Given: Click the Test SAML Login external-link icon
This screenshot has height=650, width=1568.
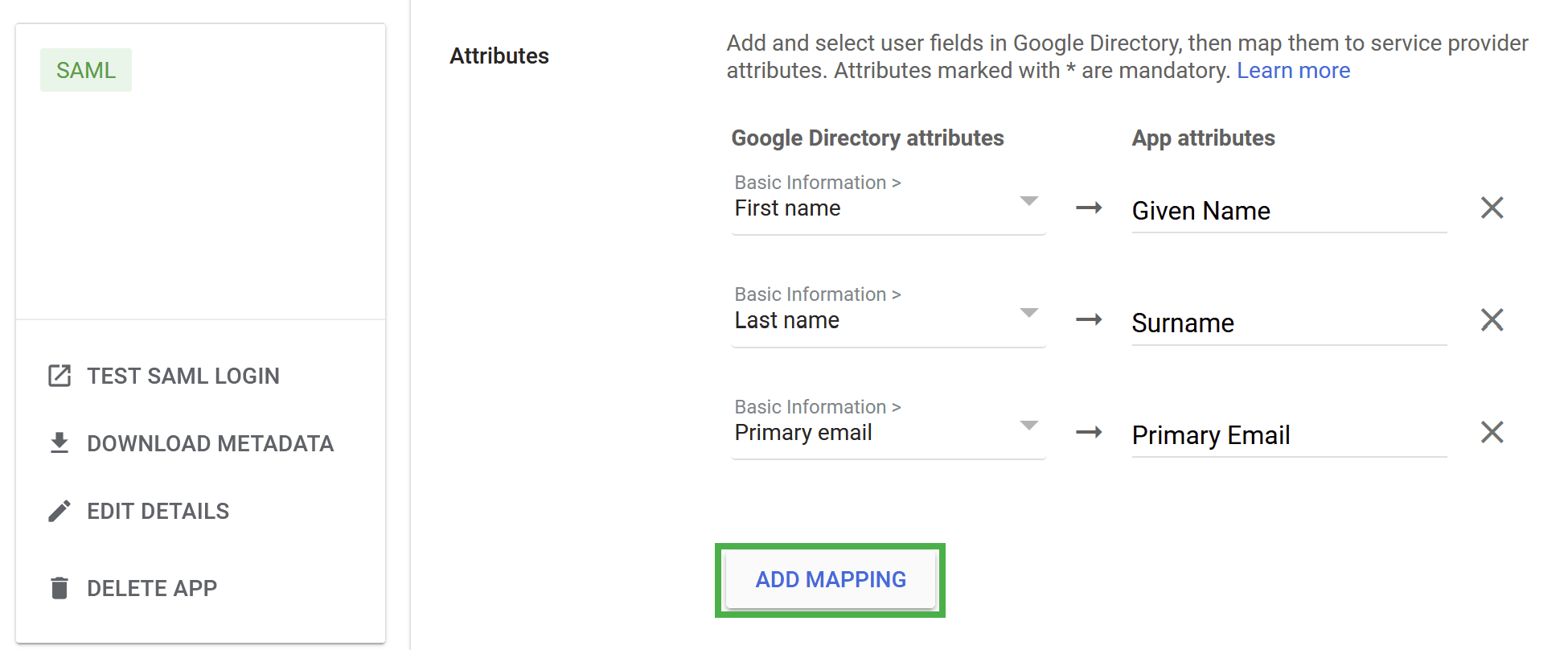Looking at the screenshot, I should pos(60,376).
